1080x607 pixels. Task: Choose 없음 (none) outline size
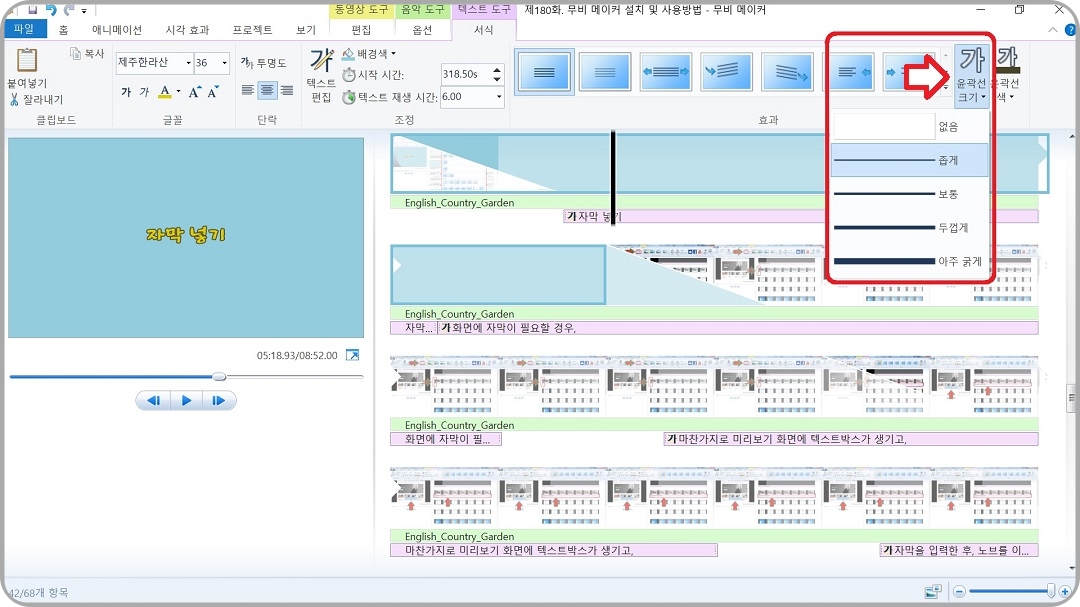(x=909, y=127)
